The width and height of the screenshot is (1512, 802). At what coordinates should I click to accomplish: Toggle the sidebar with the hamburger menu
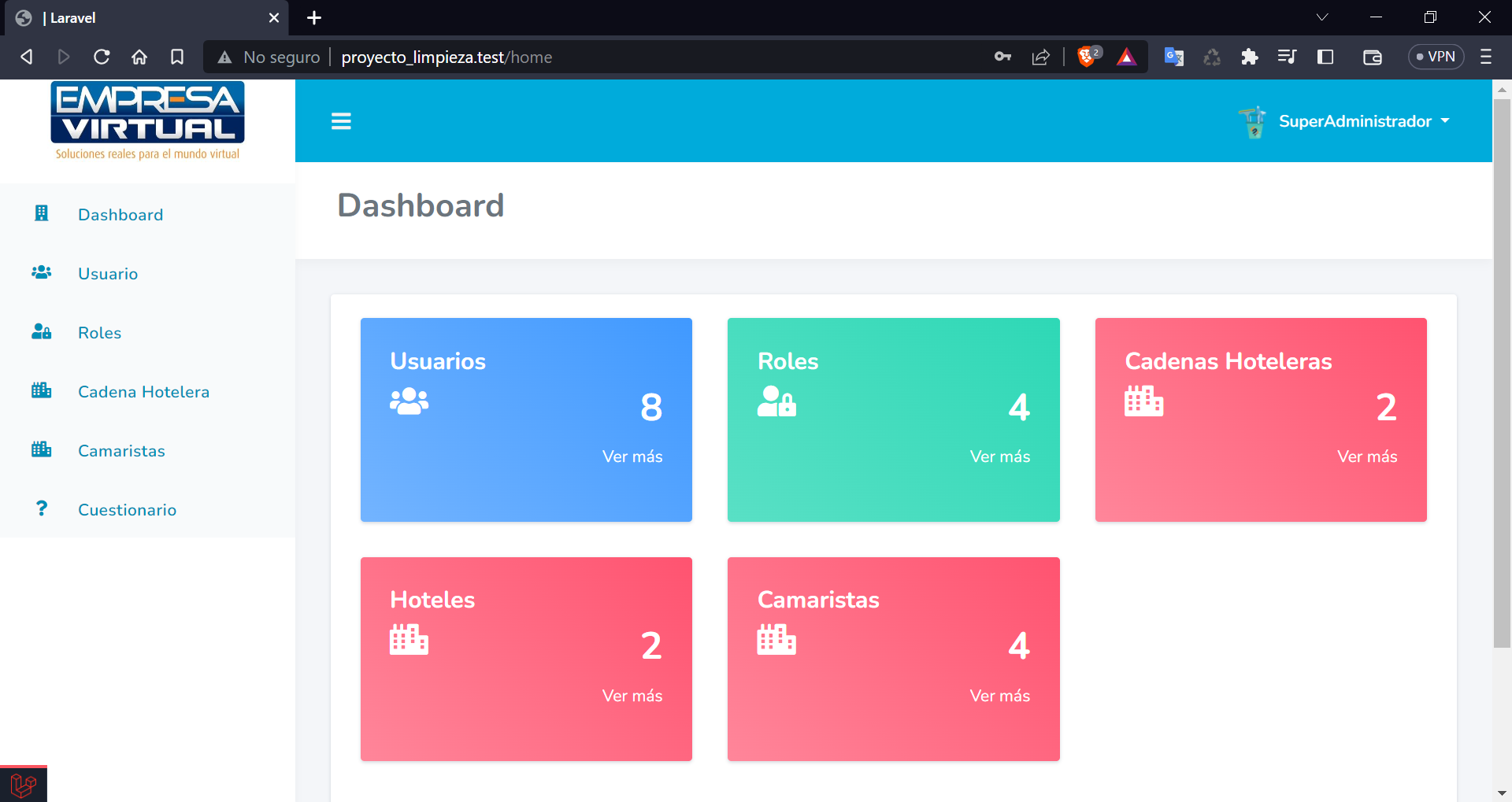coord(342,120)
